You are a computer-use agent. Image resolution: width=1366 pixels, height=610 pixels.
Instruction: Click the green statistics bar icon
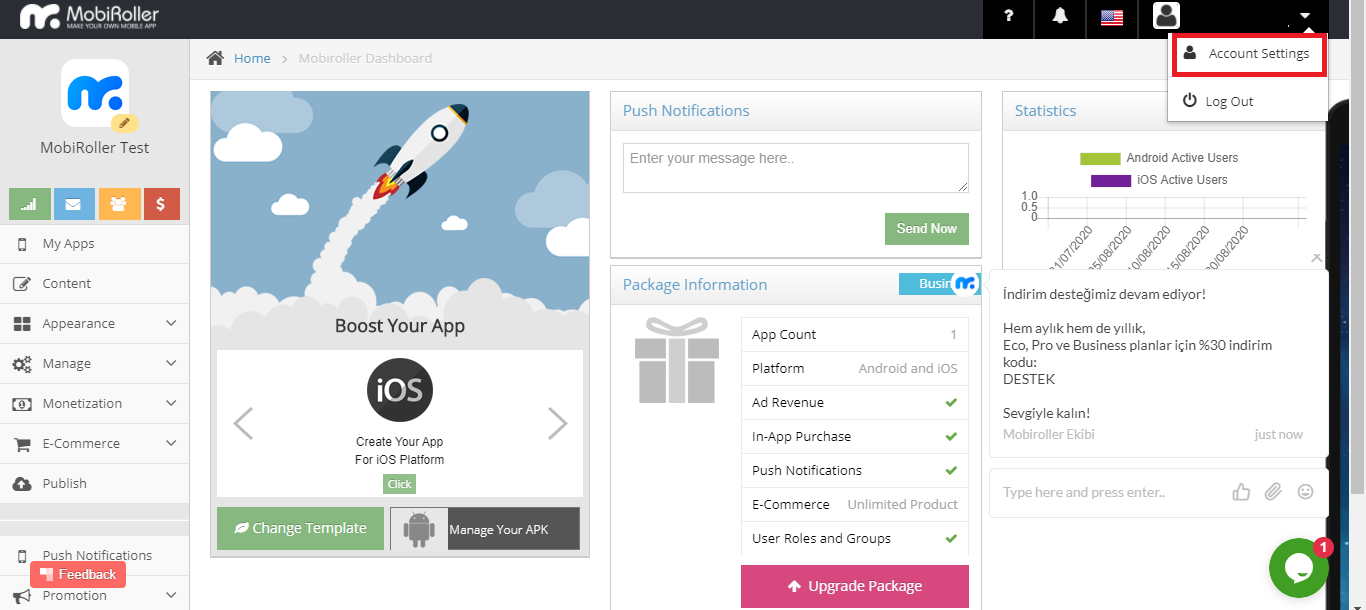tap(29, 204)
